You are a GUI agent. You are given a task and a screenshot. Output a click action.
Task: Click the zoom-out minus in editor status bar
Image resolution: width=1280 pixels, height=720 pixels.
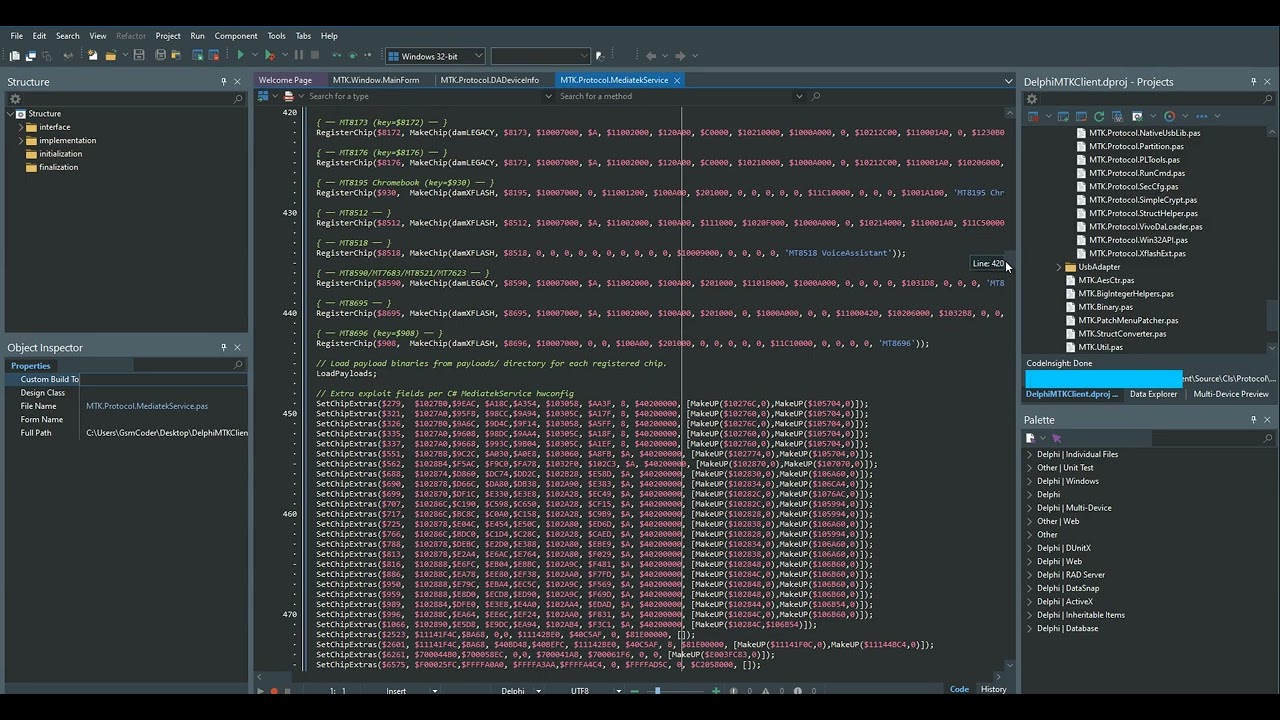pyautogui.click(x=634, y=690)
